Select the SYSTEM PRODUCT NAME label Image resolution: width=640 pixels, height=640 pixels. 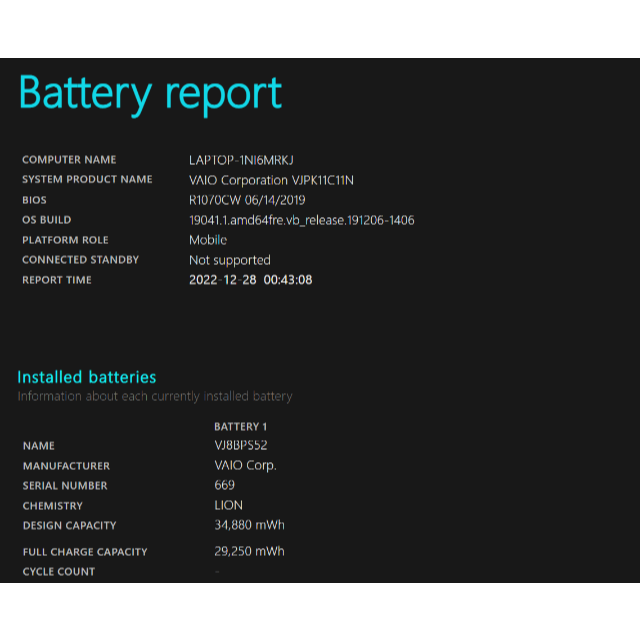87,179
